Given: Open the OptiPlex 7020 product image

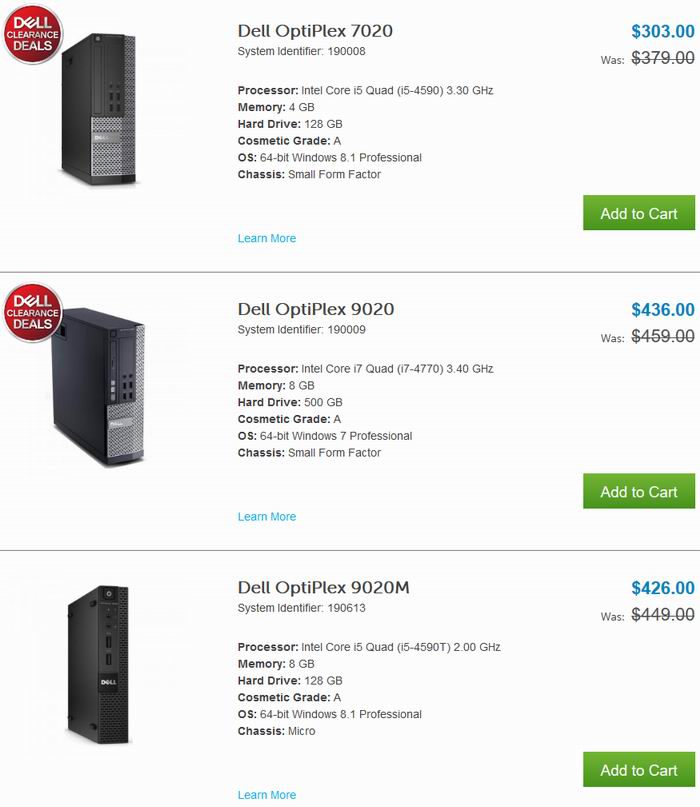Looking at the screenshot, I should (99, 109).
